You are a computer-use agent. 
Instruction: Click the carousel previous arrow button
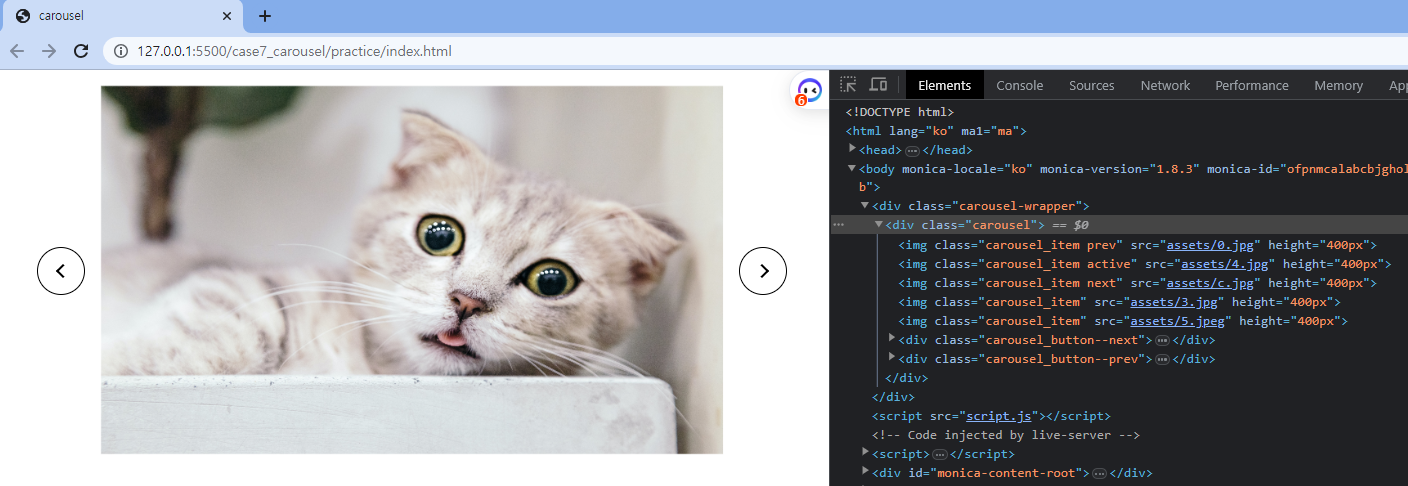click(x=61, y=271)
